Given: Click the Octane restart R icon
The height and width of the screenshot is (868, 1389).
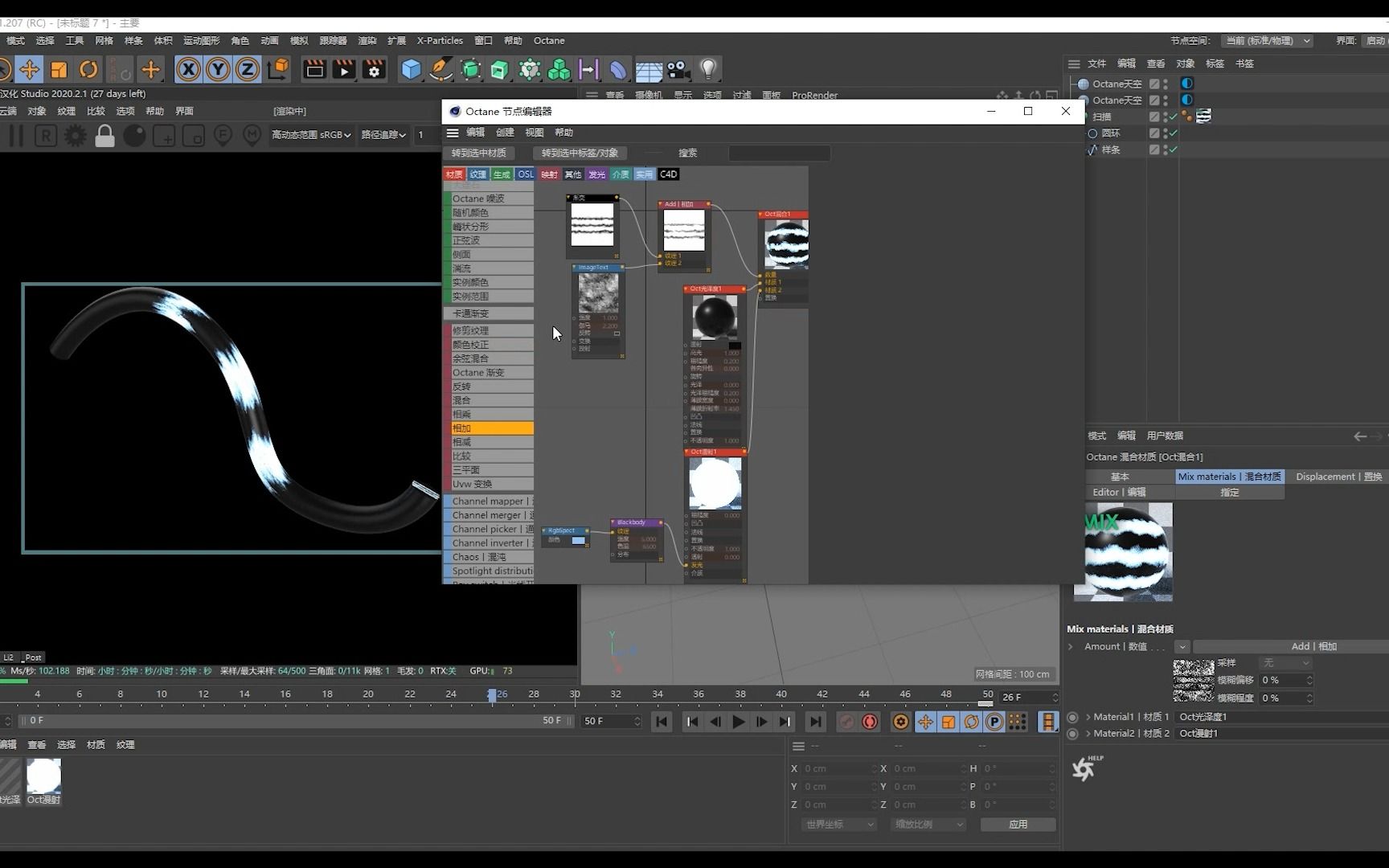Looking at the screenshot, I should [x=45, y=136].
